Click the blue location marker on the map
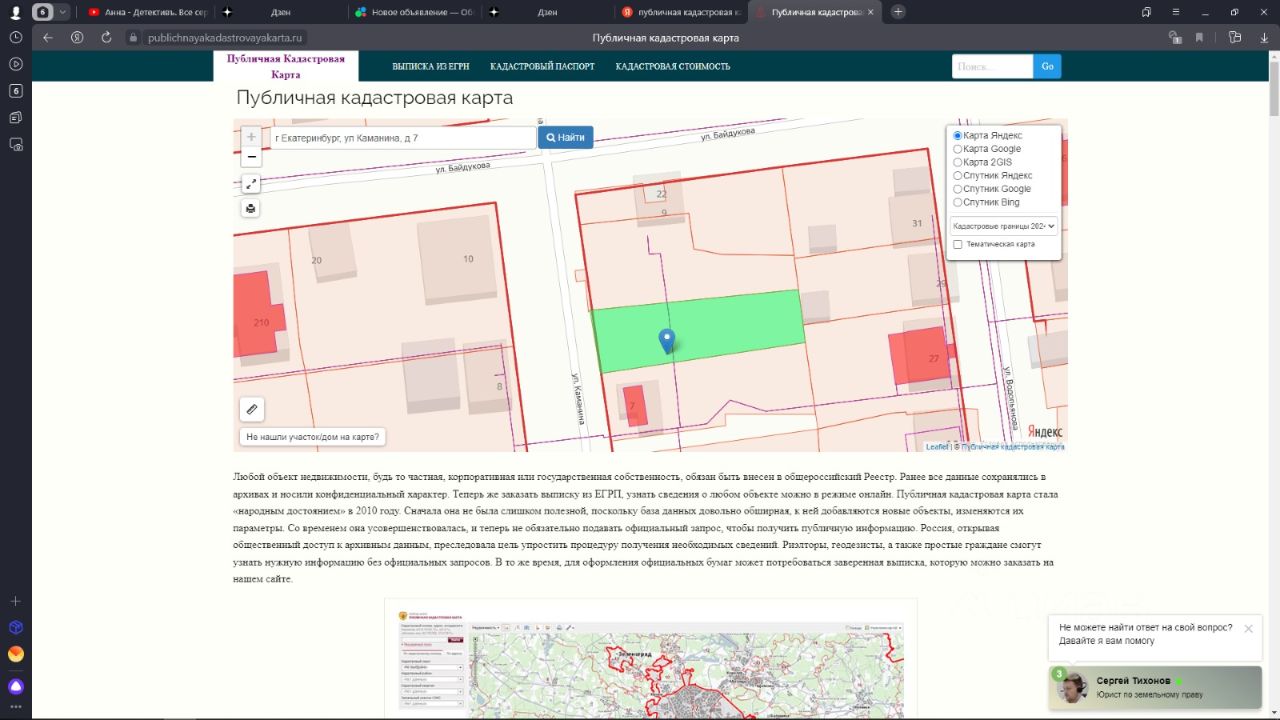 click(667, 341)
